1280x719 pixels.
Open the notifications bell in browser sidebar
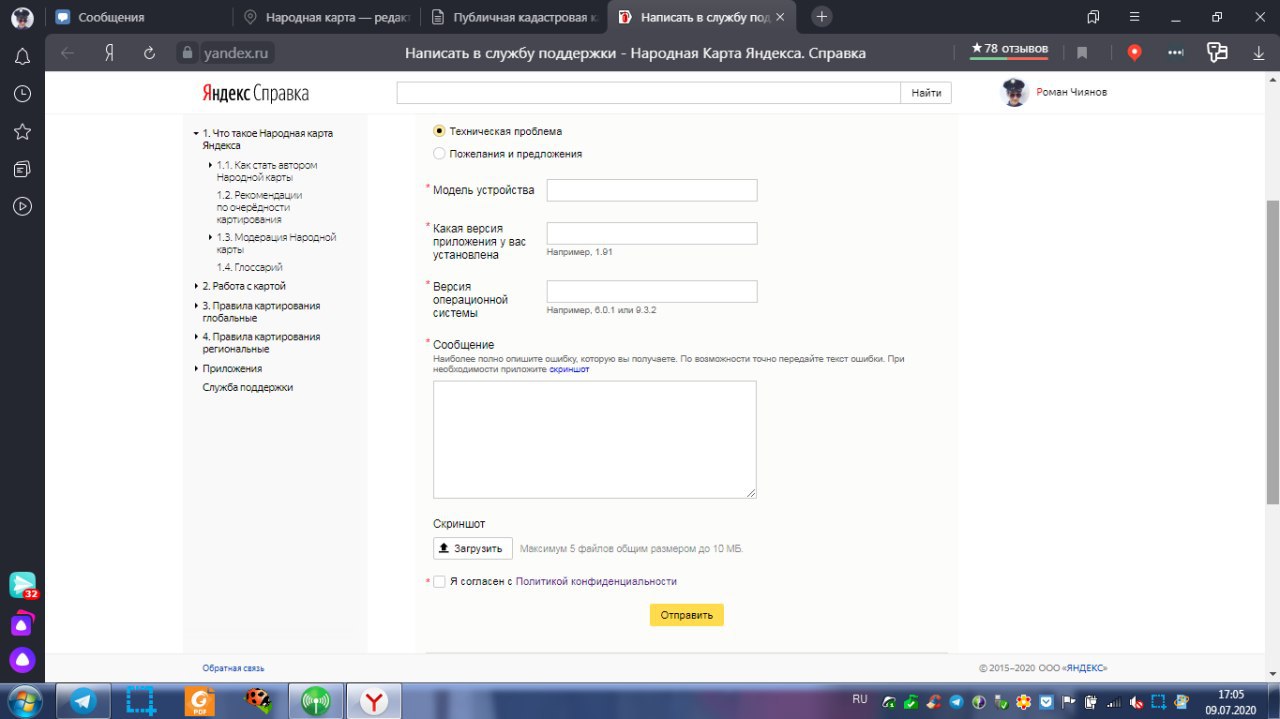coord(22,57)
